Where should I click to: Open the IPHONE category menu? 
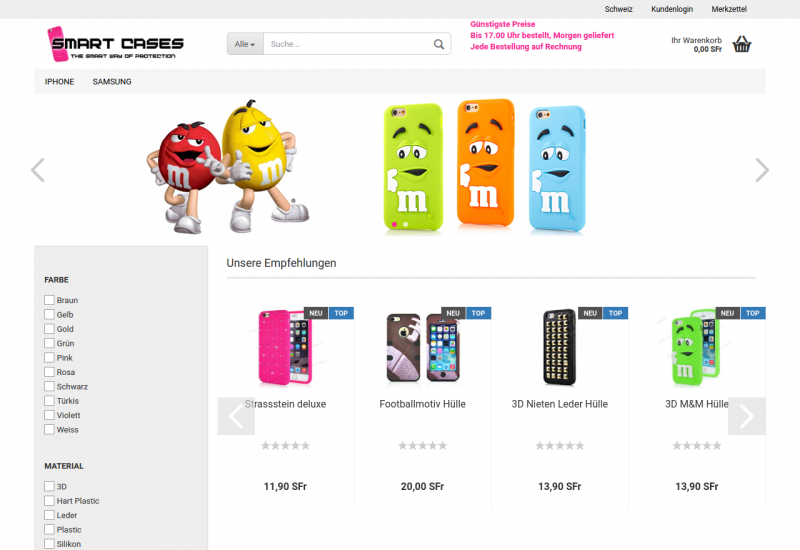(x=59, y=82)
